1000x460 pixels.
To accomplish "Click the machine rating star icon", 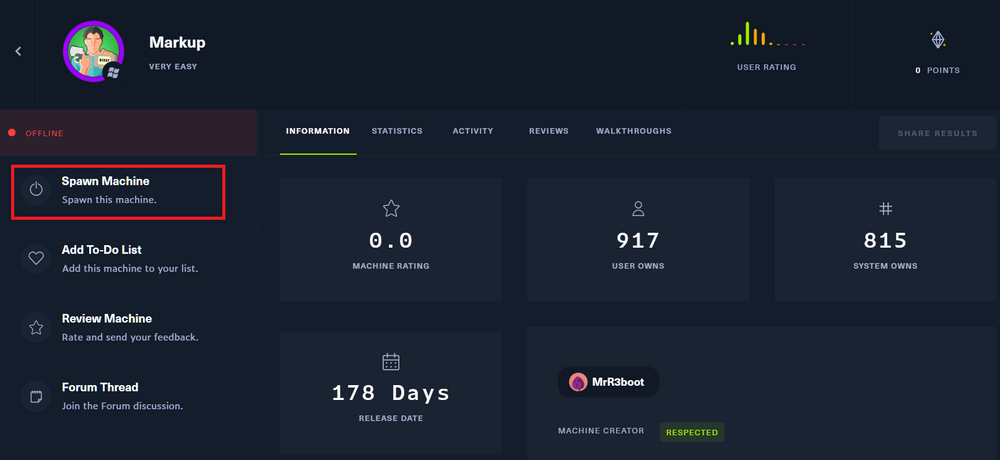I will [391, 208].
